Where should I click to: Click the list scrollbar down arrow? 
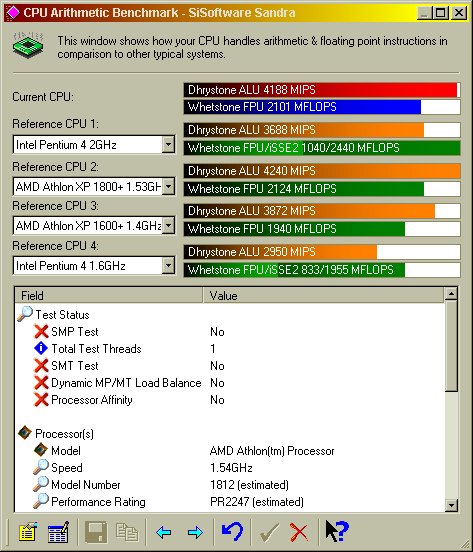tap(451, 505)
